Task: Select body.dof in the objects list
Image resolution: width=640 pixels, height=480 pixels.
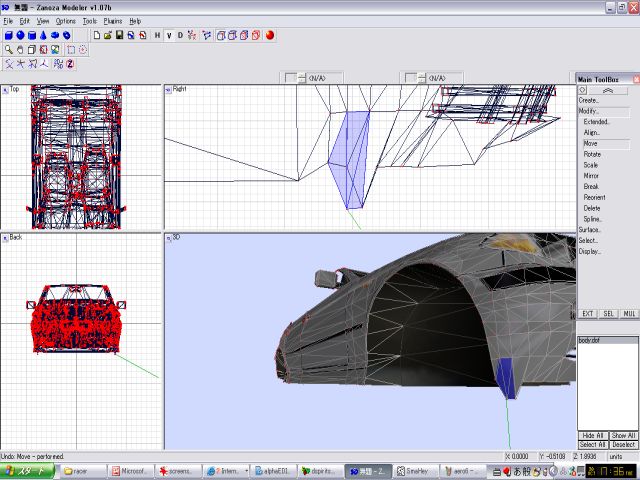Action: [x=589, y=342]
